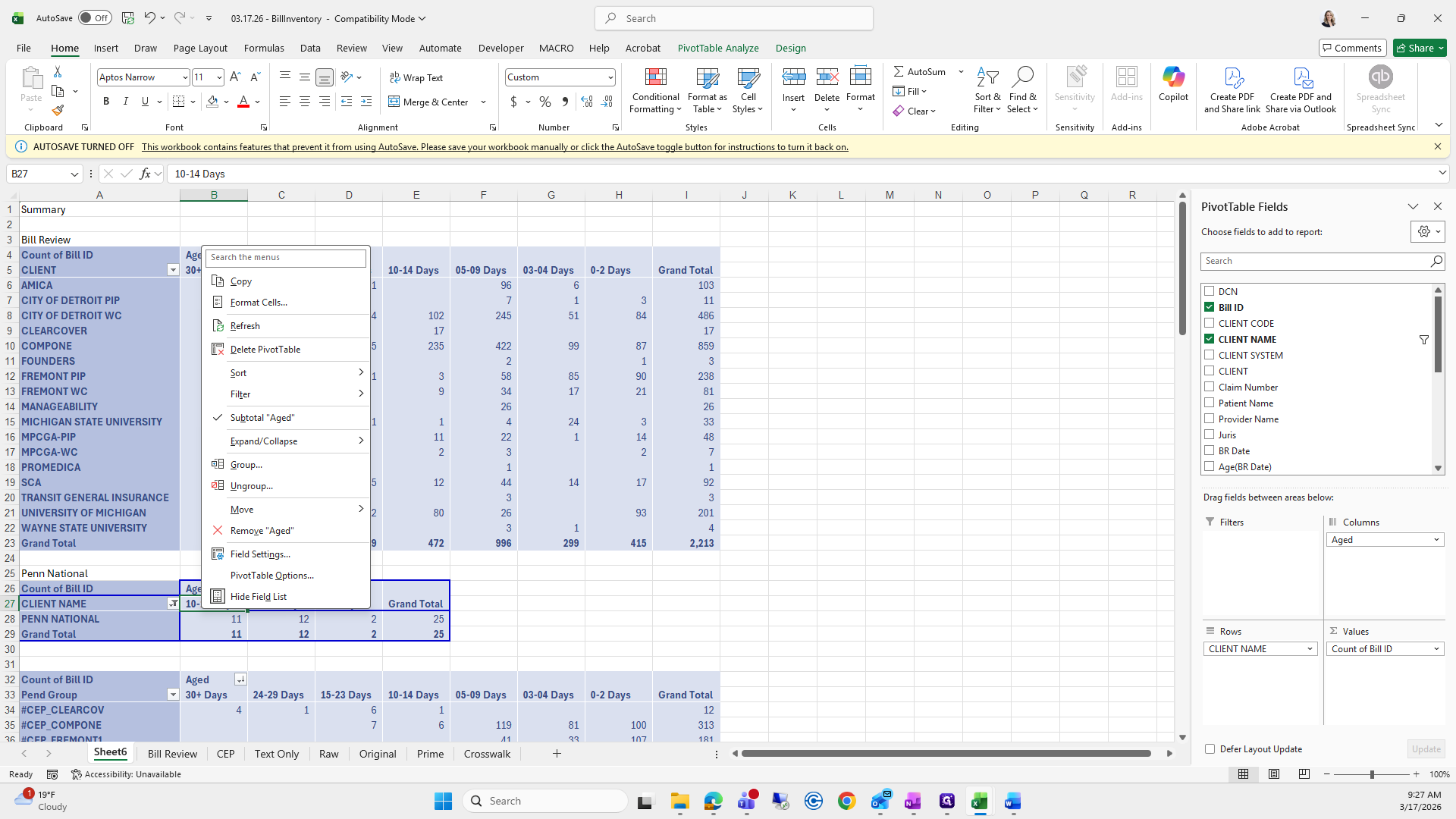
Task: Choose Field Settings from the context menu
Action: [x=260, y=554]
